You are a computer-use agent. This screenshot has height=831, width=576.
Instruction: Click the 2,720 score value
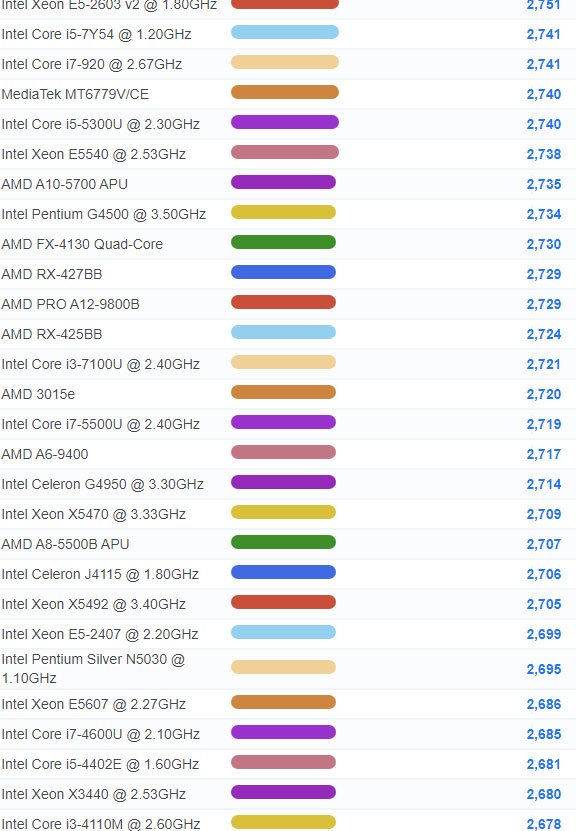coord(544,394)
